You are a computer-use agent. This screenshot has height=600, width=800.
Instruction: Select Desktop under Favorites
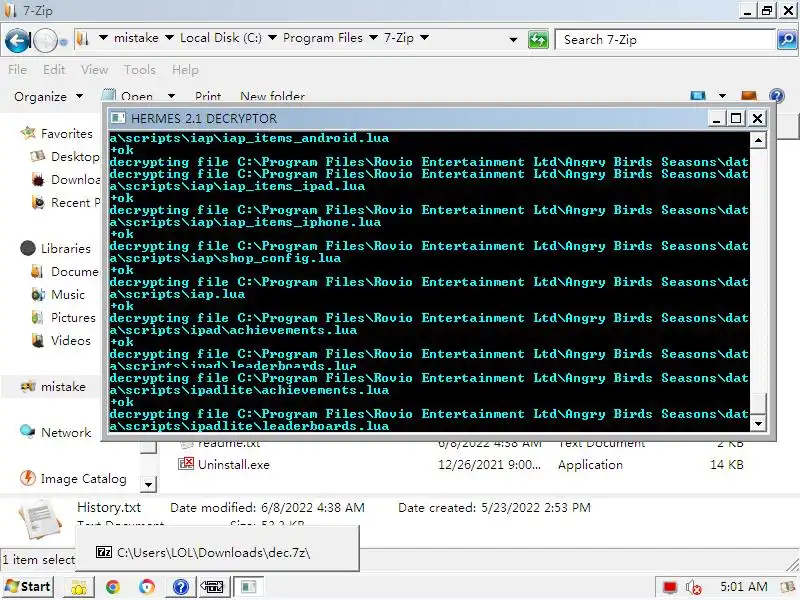75,157
